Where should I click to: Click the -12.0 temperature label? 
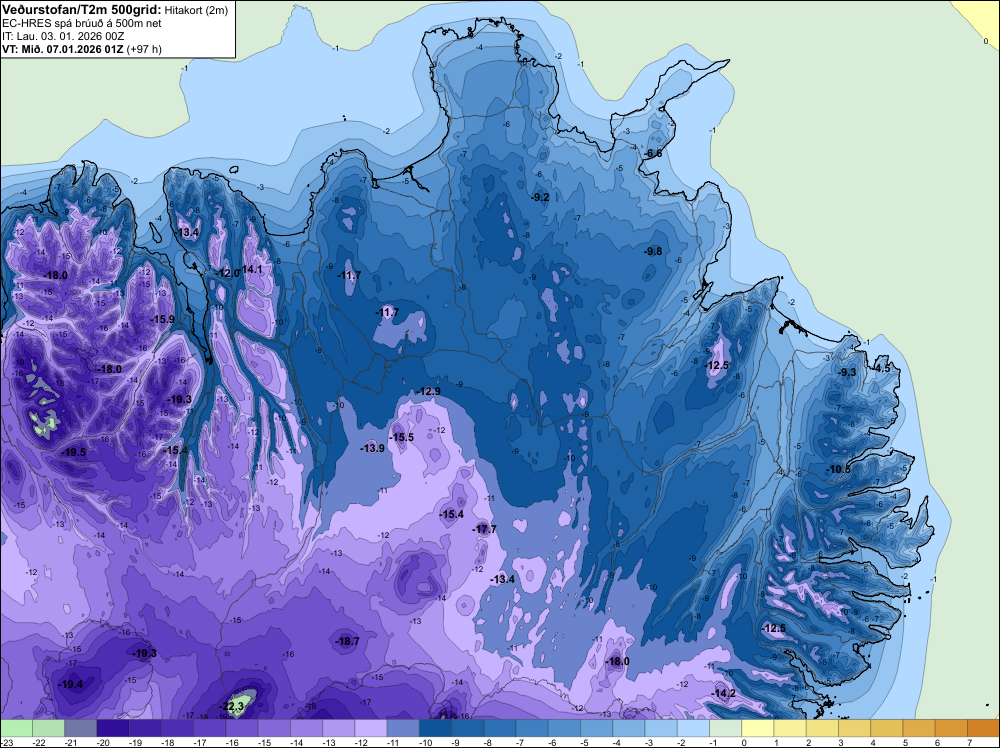point(228,273)
